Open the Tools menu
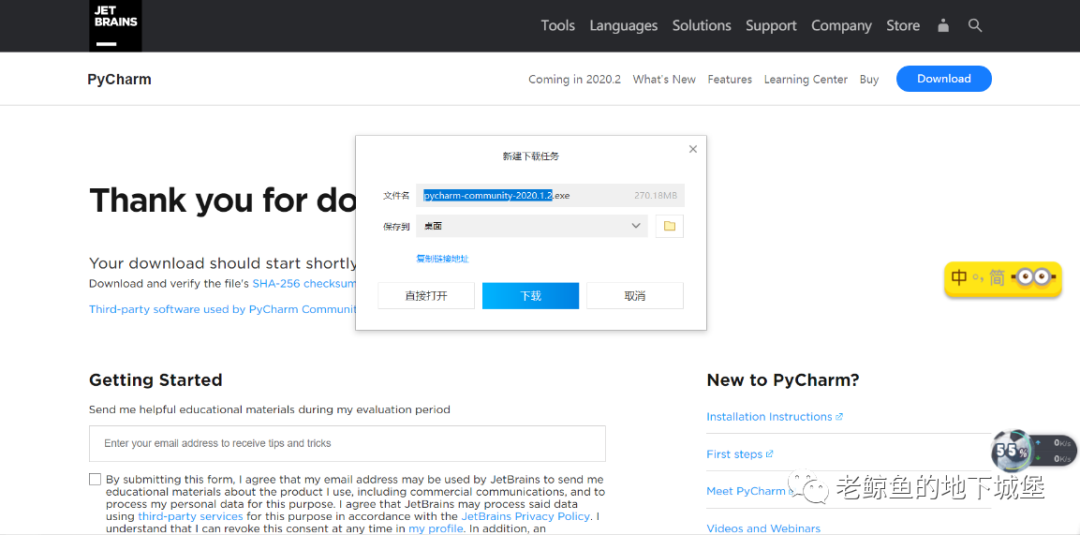The image size is (1080, 535). tap(558, 25)
